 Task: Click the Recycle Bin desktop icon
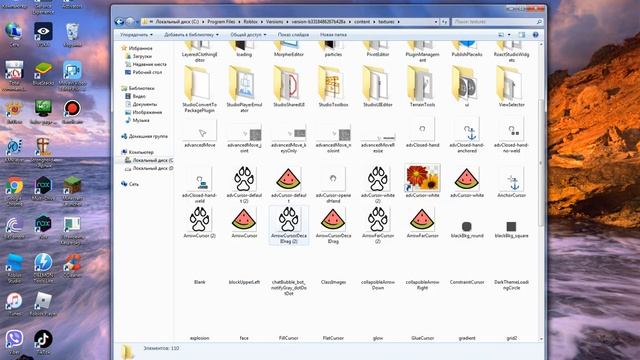pyautogui.click(x=72, y=35)
